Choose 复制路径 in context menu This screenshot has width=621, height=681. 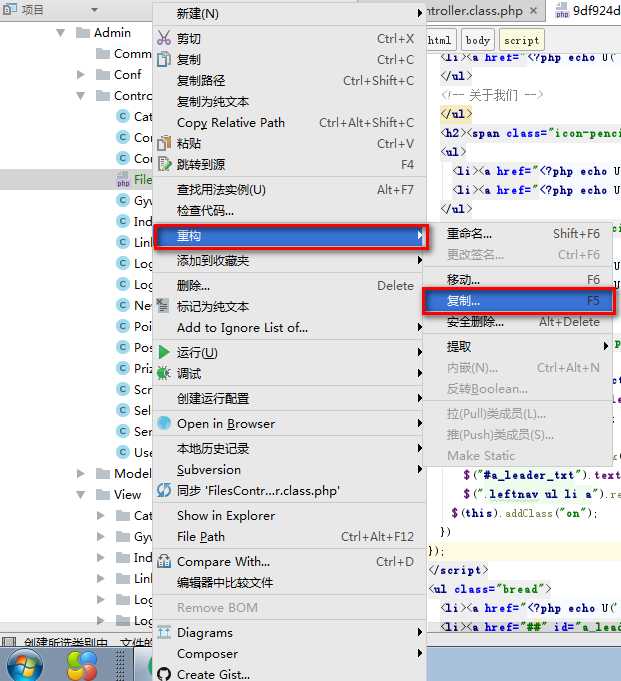pyautogui.click(x=290, y=80)
